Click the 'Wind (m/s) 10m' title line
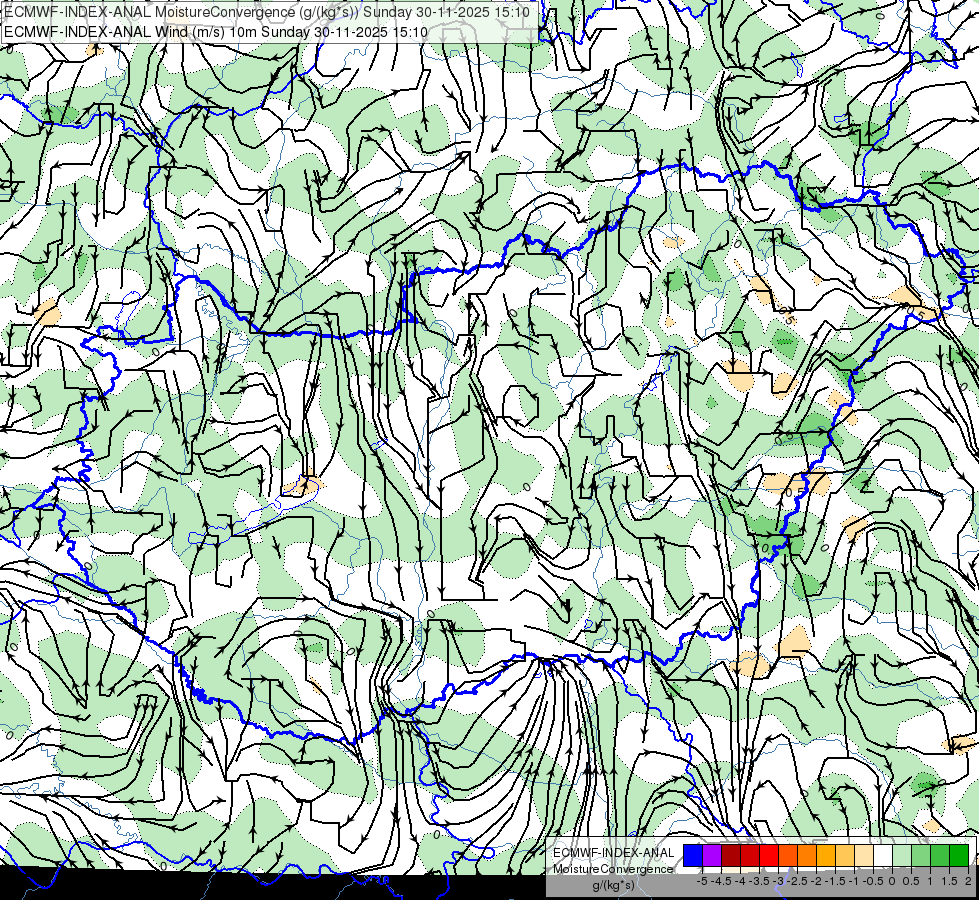The image size is (979, 900). [x=216, y=32]
